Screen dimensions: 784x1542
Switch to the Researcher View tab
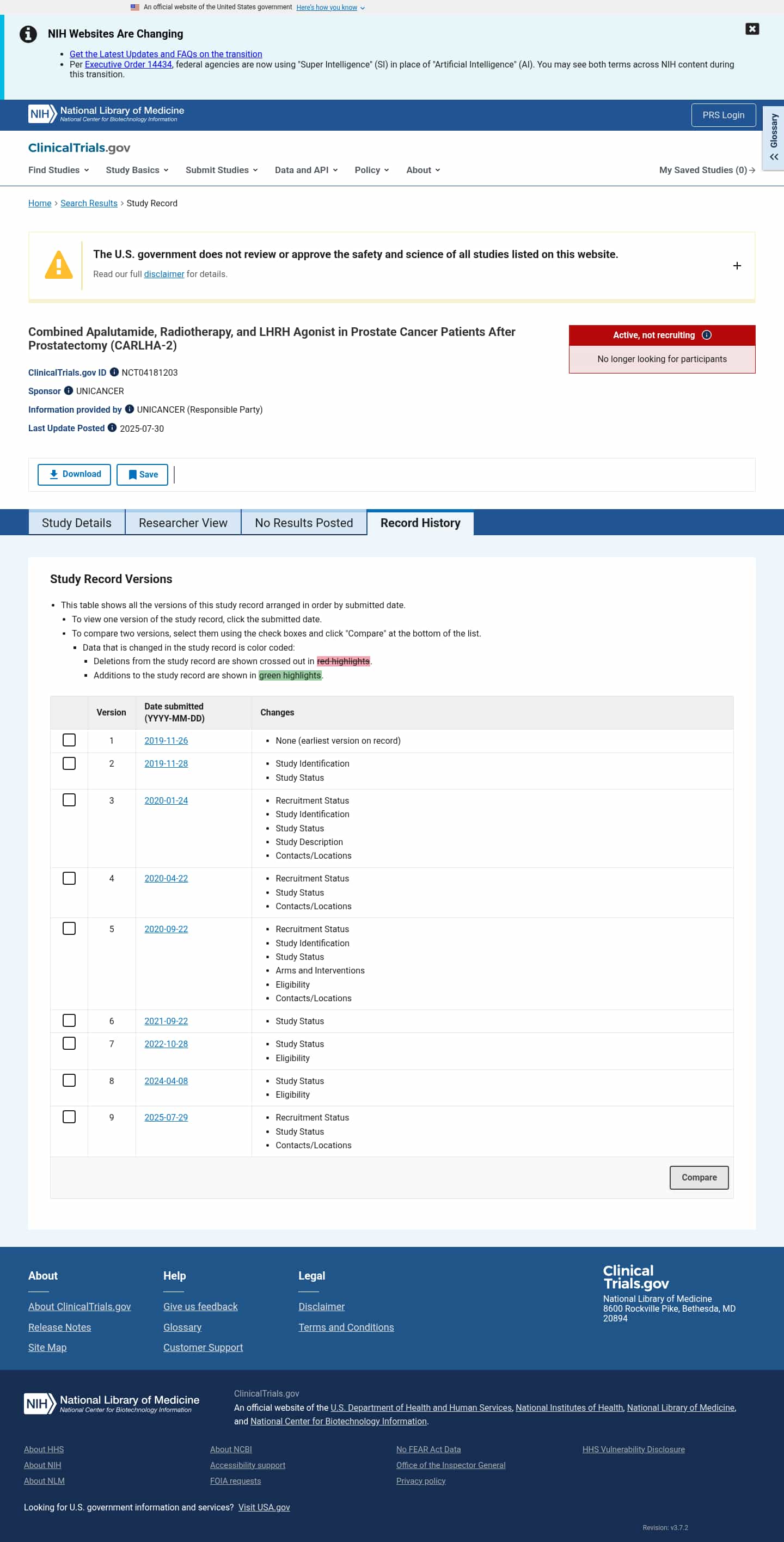tap(183, 523)
